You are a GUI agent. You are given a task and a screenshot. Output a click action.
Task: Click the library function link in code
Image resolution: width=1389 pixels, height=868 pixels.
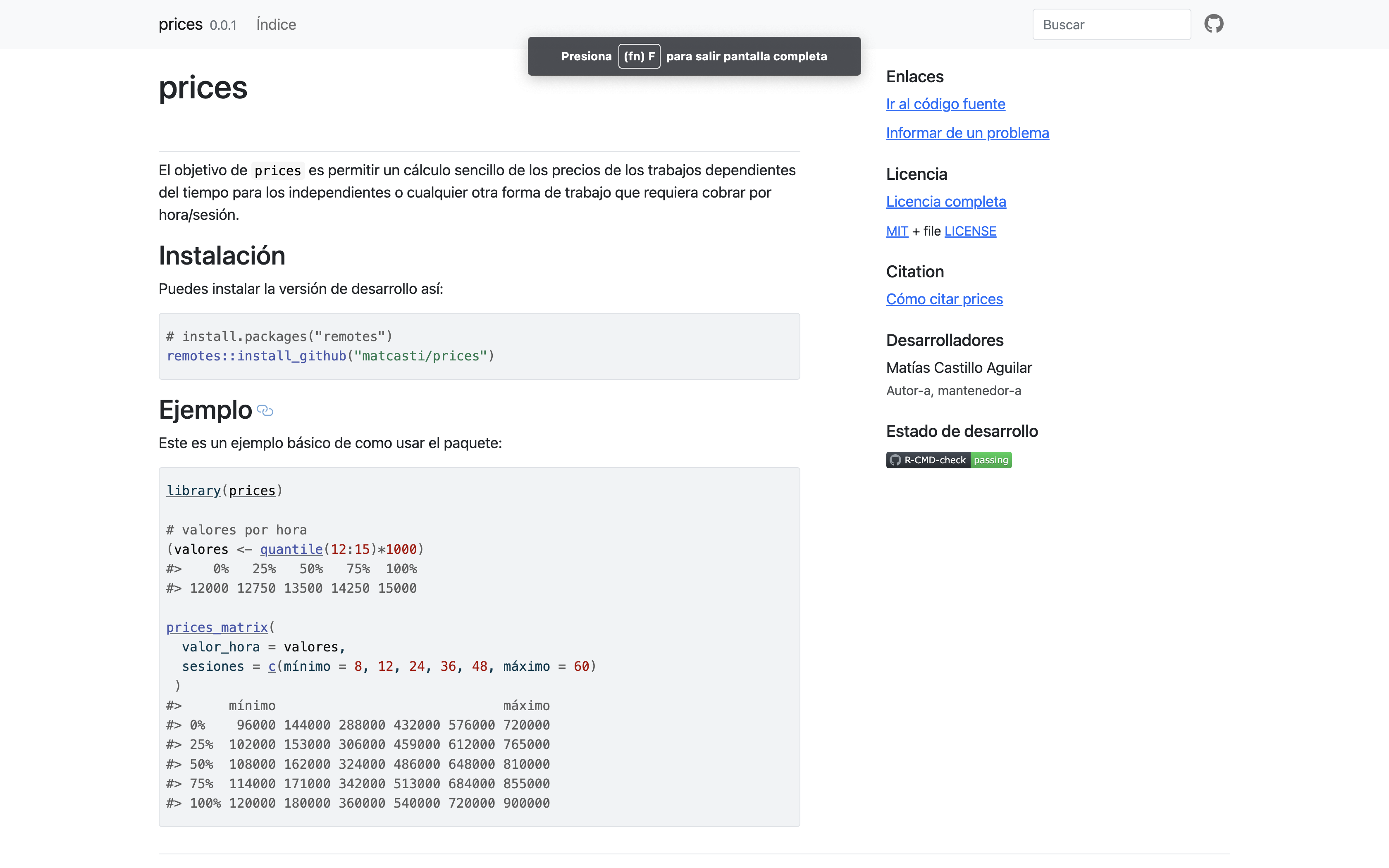pyautogui.click(x=193, y=491)
